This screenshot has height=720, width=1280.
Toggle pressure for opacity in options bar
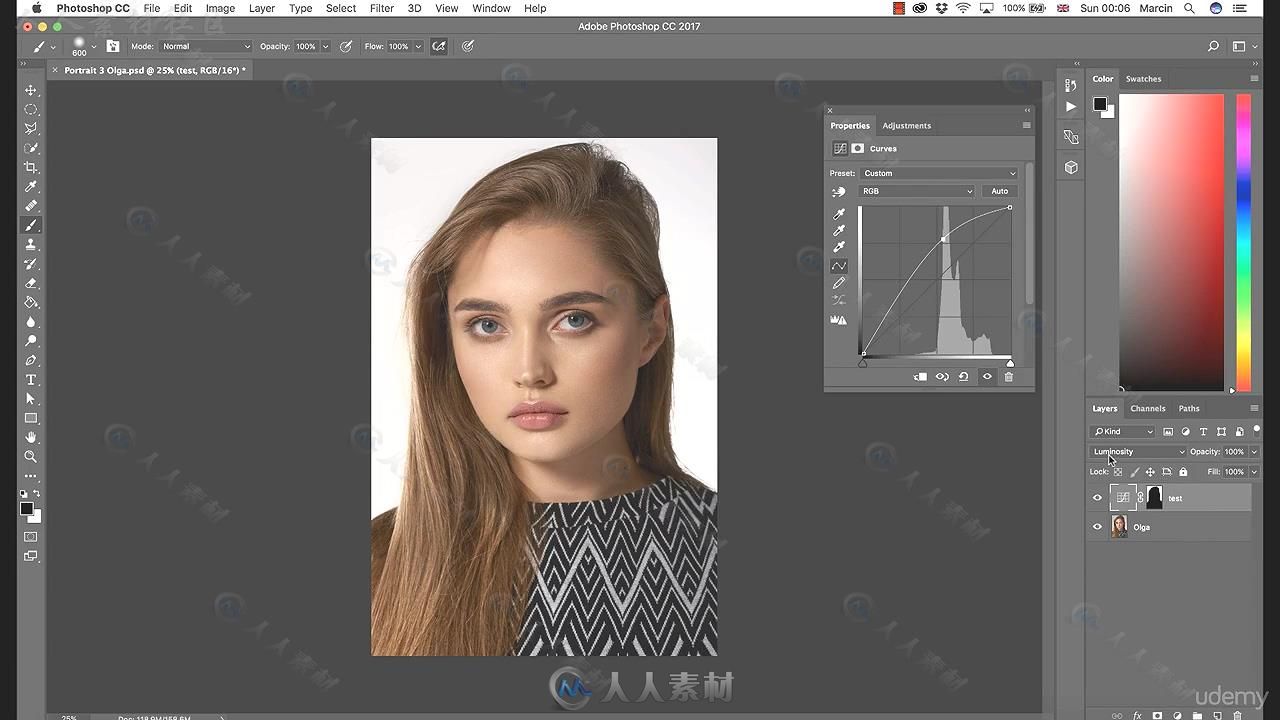(346, 46)
